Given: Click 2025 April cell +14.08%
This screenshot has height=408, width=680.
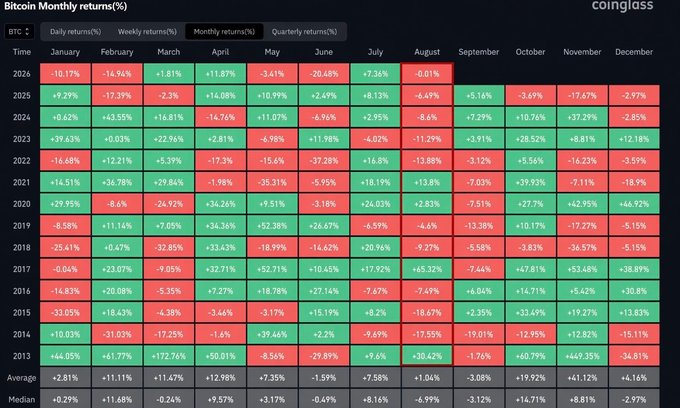Looking at the screenshot, I should coord(220,95).
